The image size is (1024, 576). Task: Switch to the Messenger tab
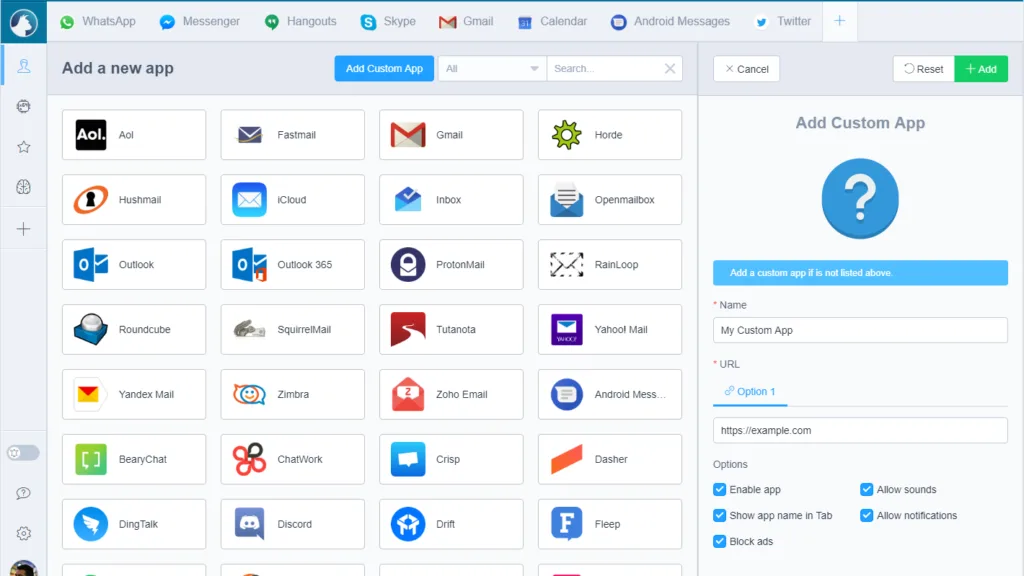(x=200, y=22)
